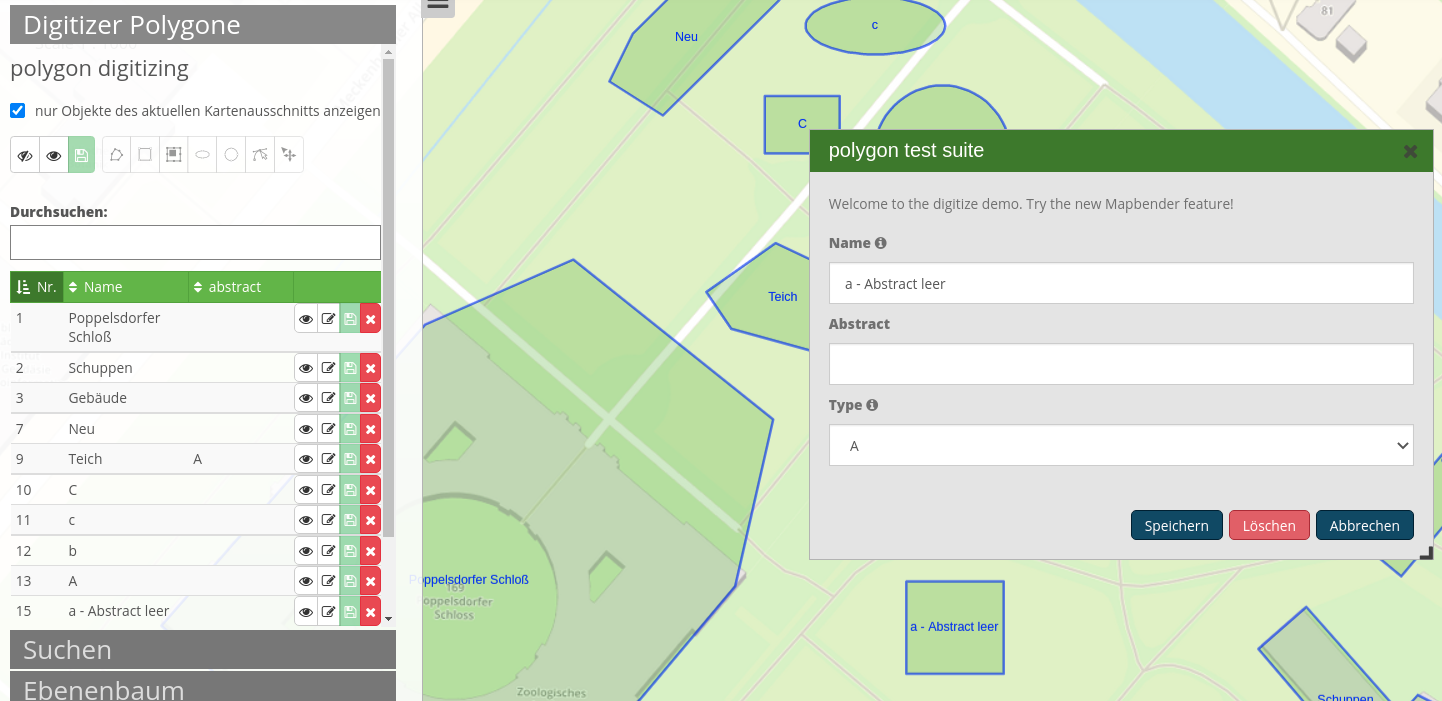Delete row 11 named c

pyautogui.click(x=371, y=520)
